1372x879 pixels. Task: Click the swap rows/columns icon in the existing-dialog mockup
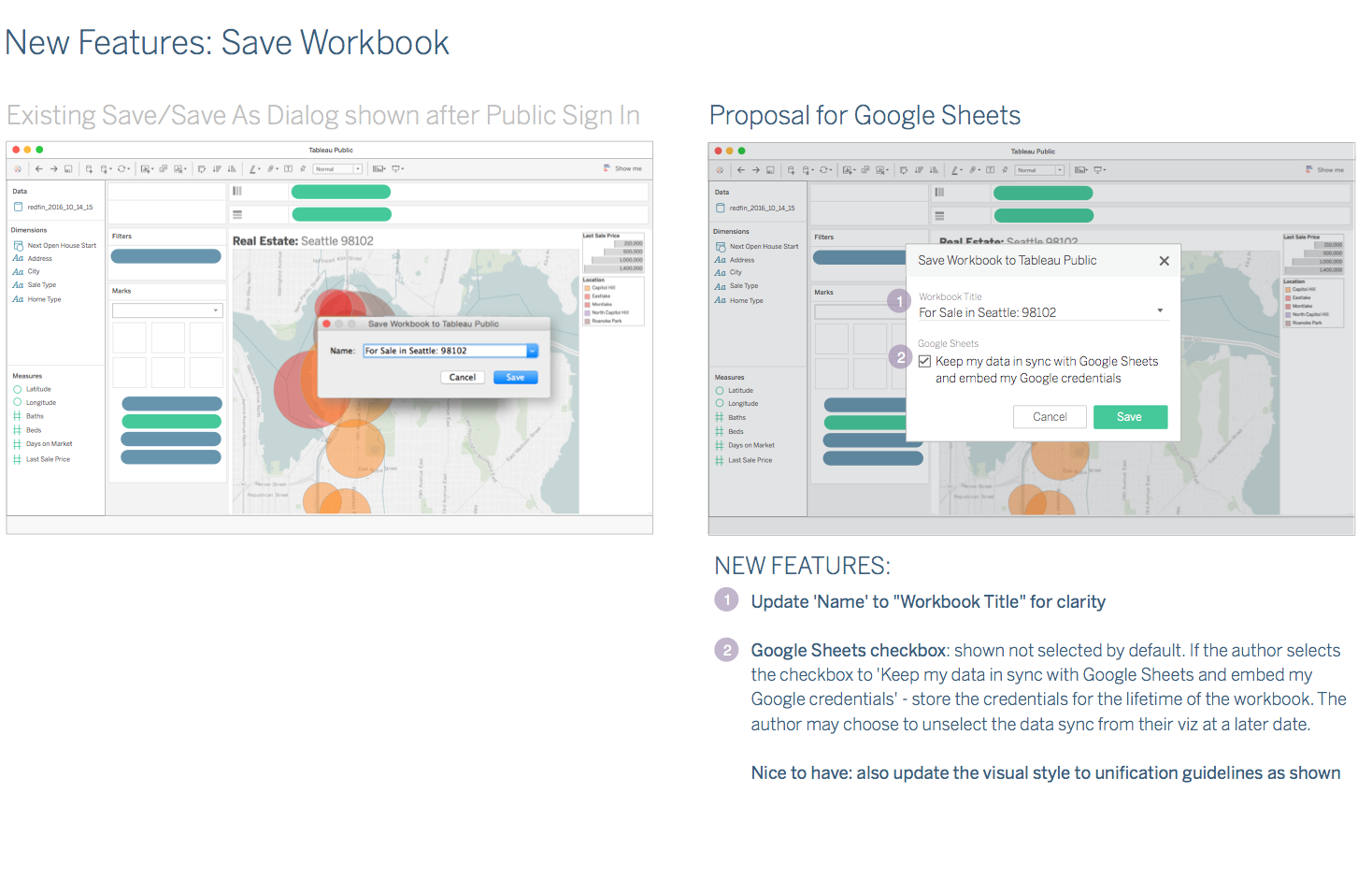[202, 169]
